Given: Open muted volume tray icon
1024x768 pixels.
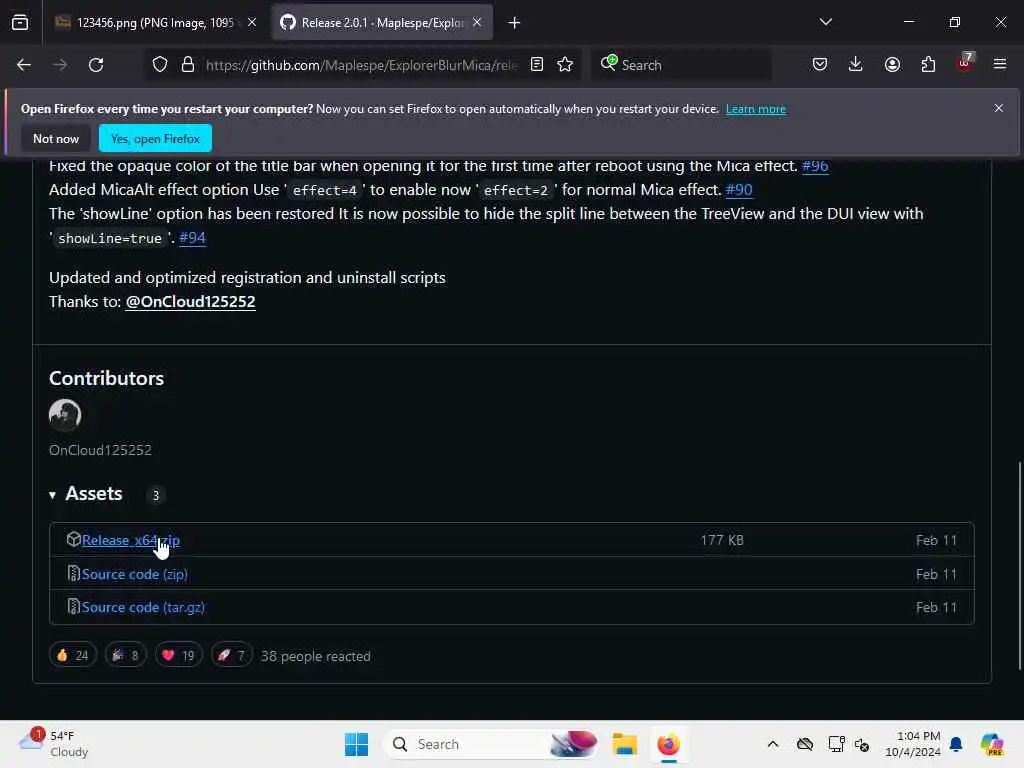Looking at the screenshot, I should (862, 744).
